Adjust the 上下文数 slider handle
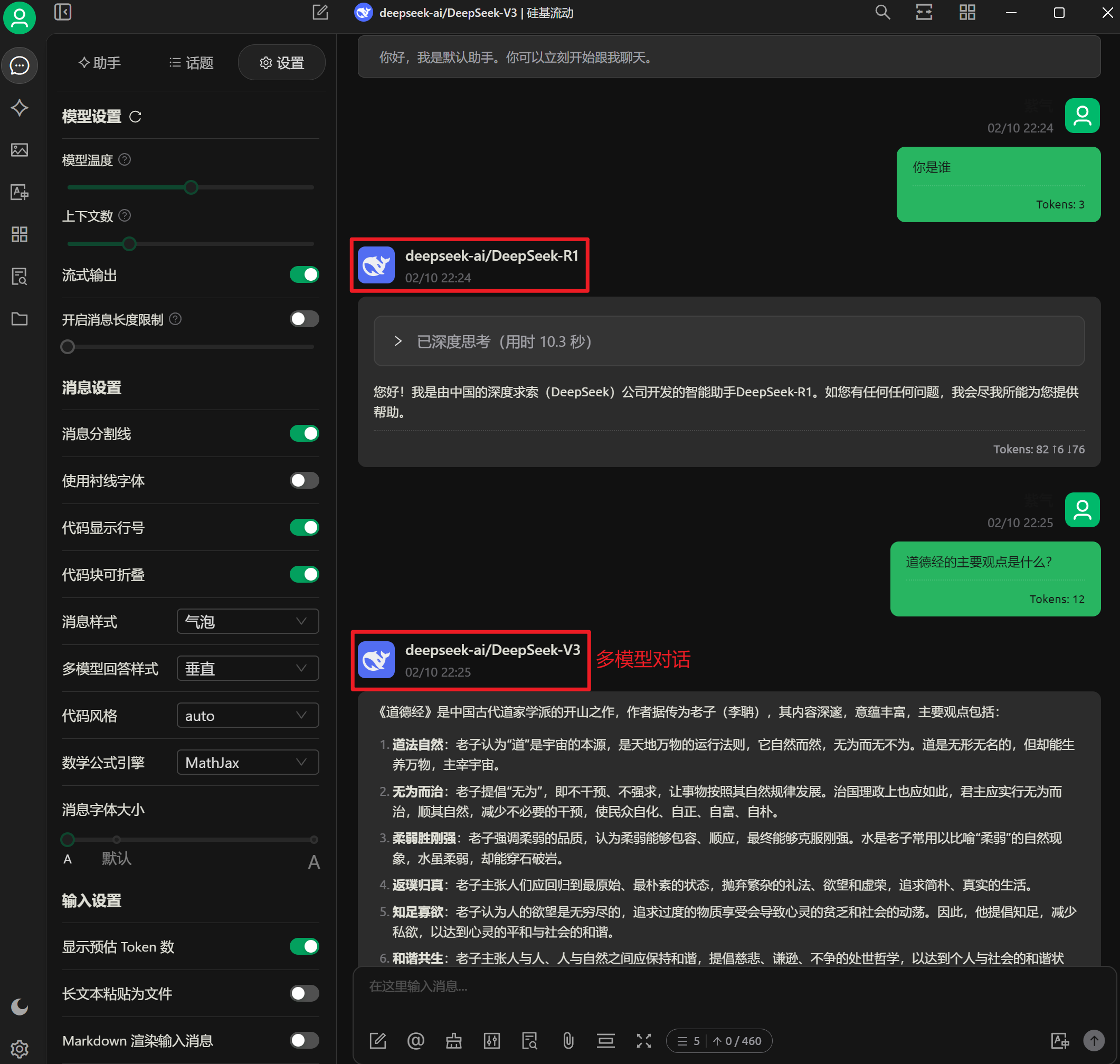 coord(129,243)
